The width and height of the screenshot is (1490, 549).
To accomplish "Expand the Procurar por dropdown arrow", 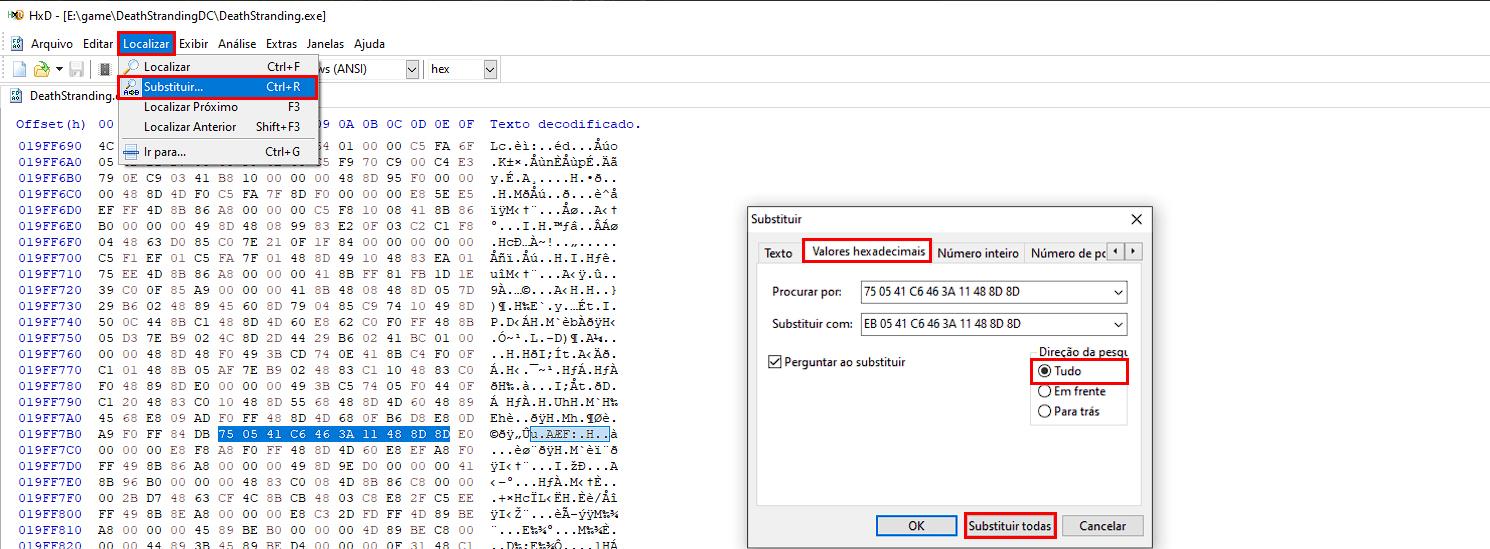I will pyautogui.click(x=1117, y=293).
